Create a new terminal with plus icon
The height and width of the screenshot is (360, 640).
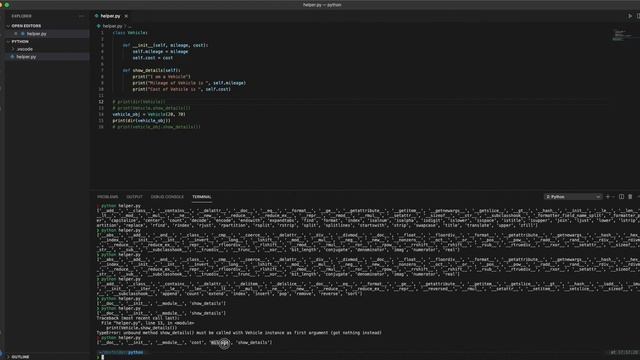[608, 197]
